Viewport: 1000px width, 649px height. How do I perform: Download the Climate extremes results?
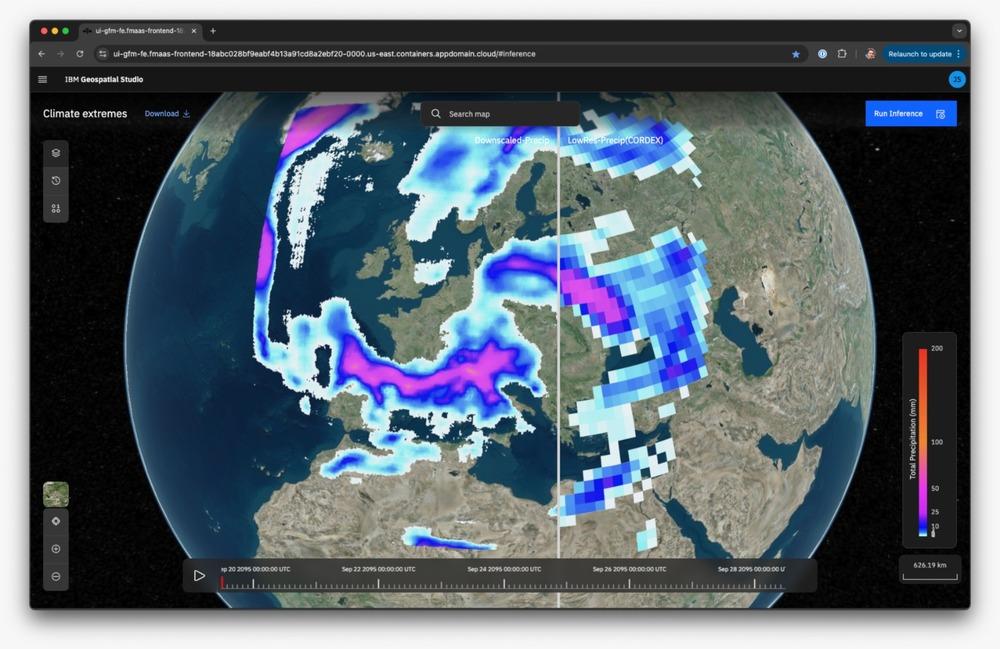(x=167, y=113)
